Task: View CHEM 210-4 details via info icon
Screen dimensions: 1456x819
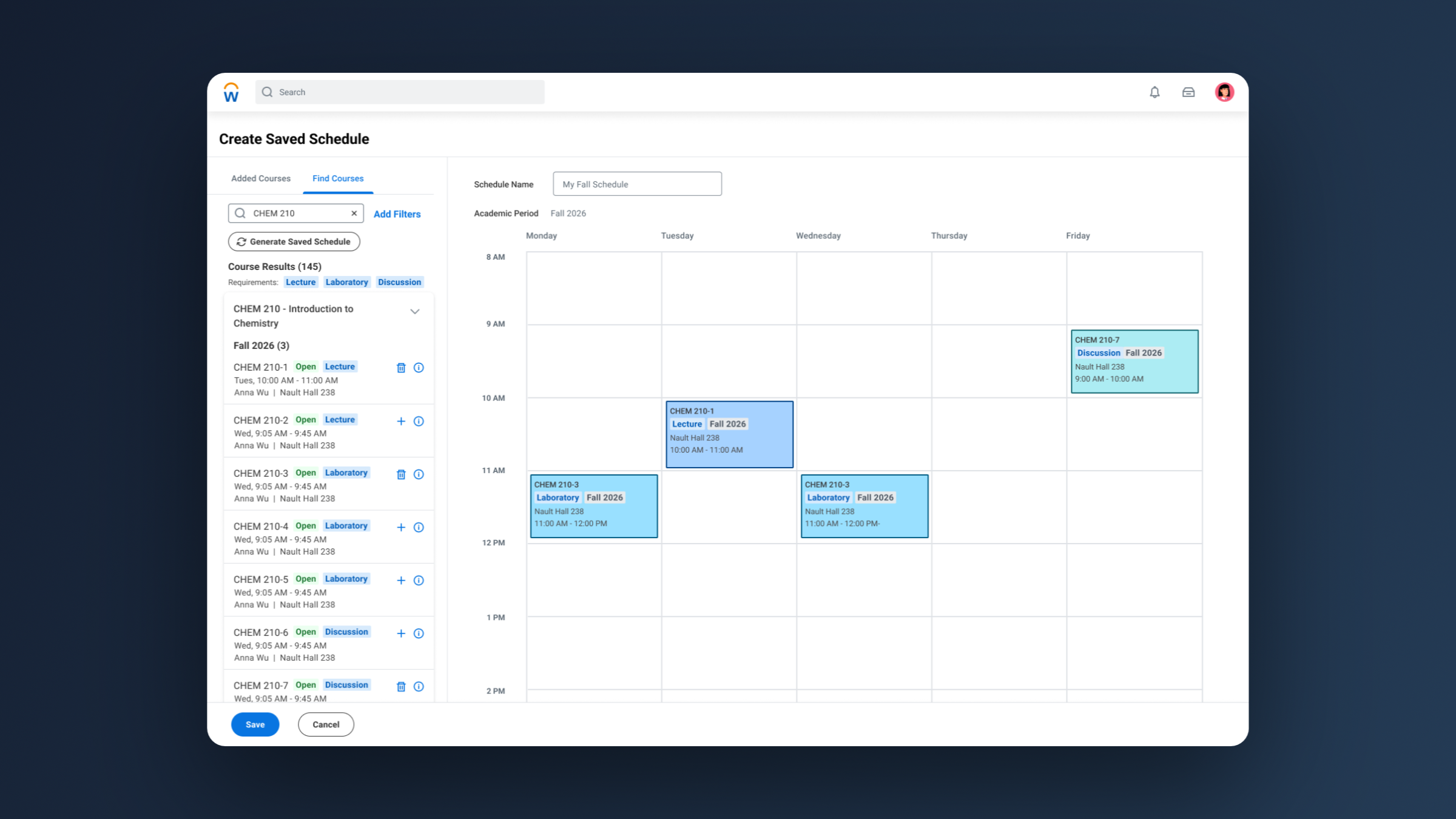Action: (x=419, y=527)
